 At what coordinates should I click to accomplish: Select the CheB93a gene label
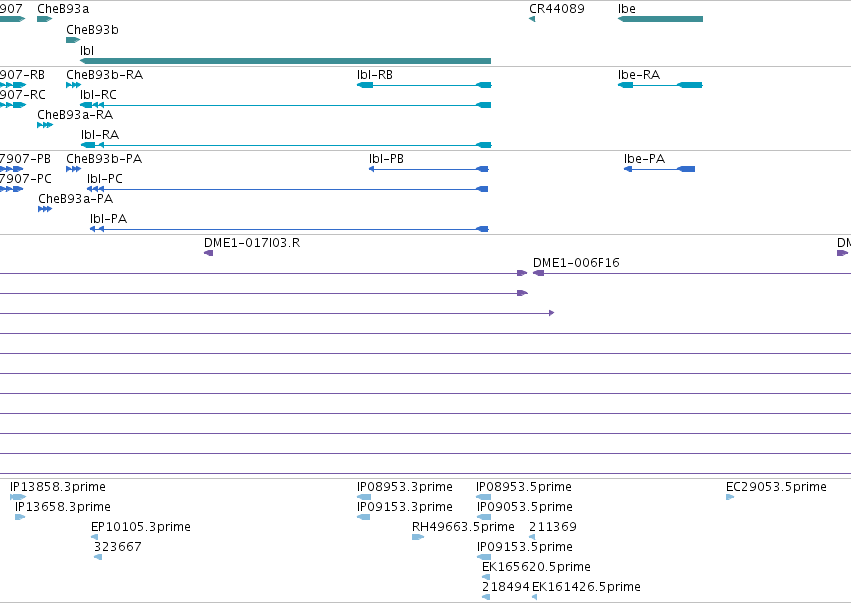click(63, 9)
